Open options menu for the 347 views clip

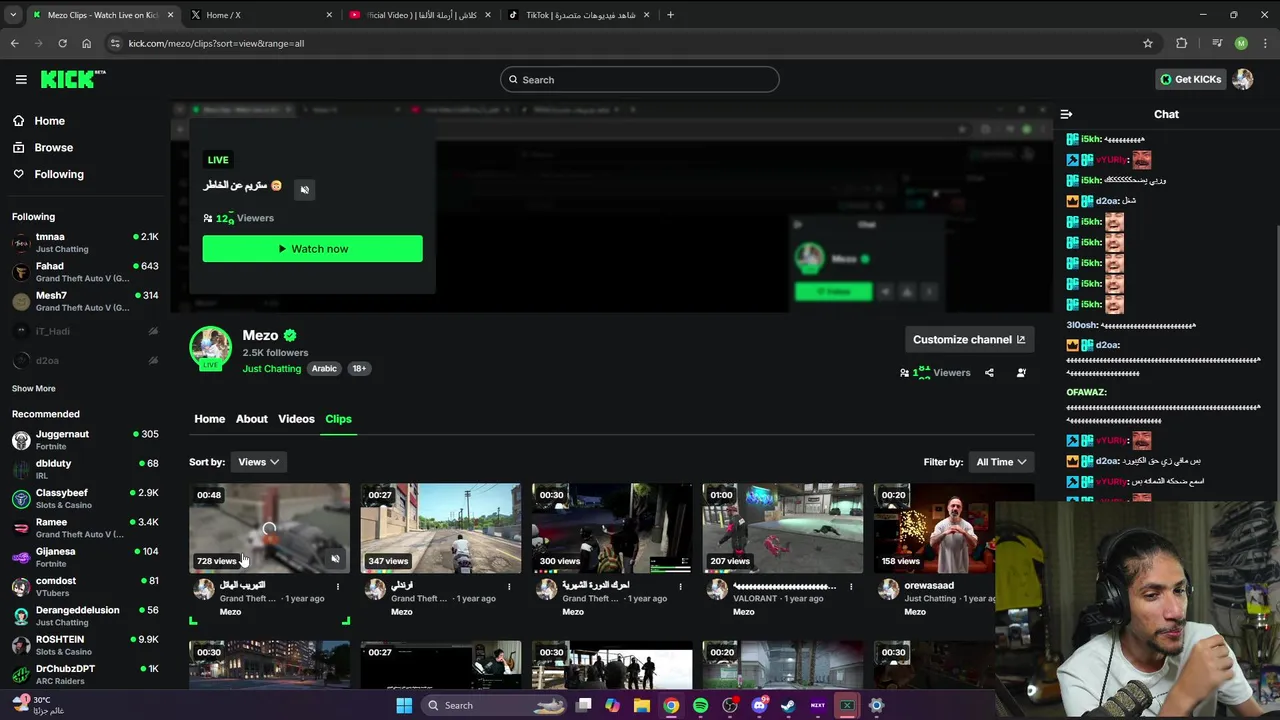508,587
